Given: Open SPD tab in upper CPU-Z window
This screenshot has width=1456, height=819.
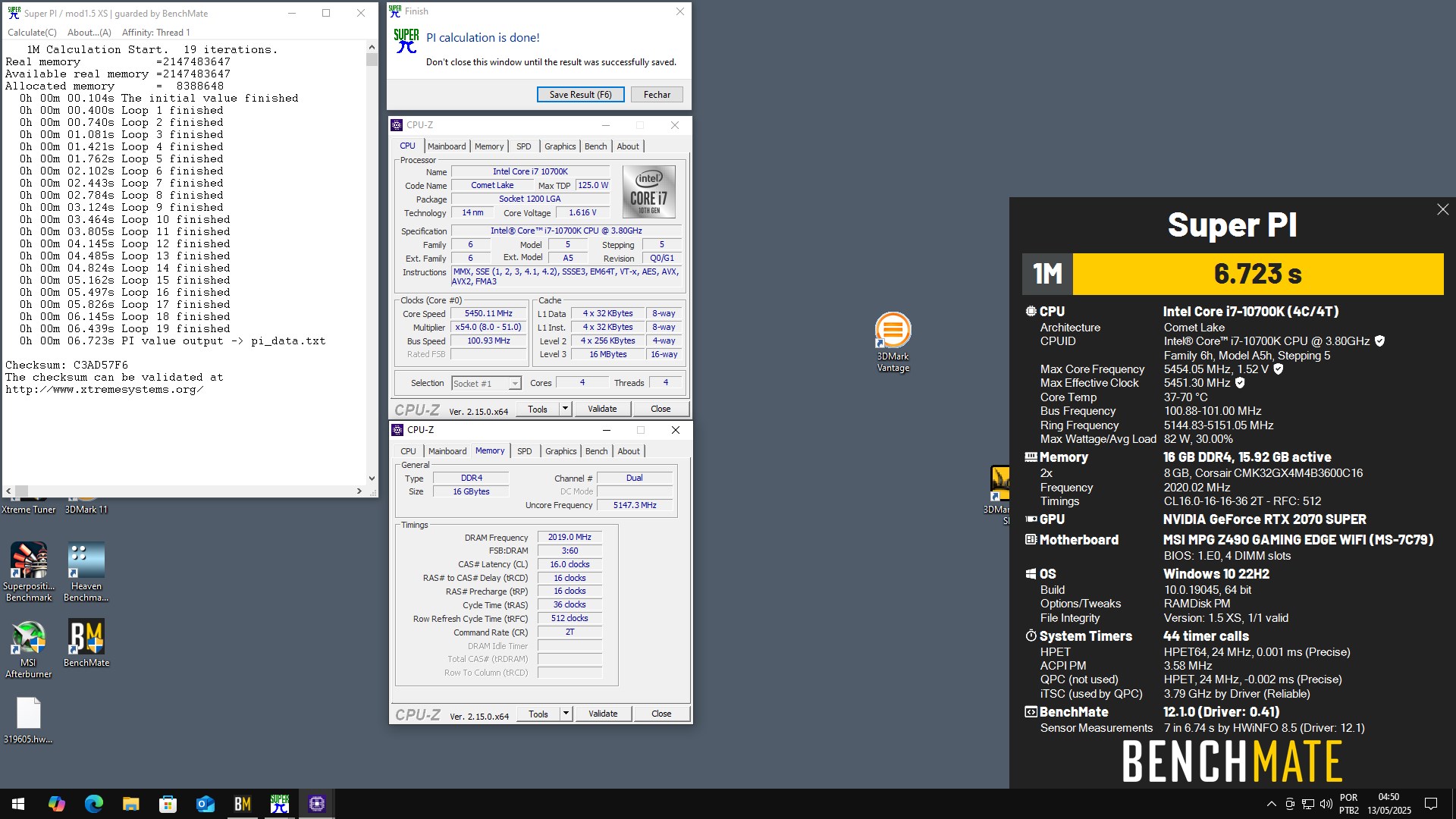Looking at the screenshot, I should (523, 146).
